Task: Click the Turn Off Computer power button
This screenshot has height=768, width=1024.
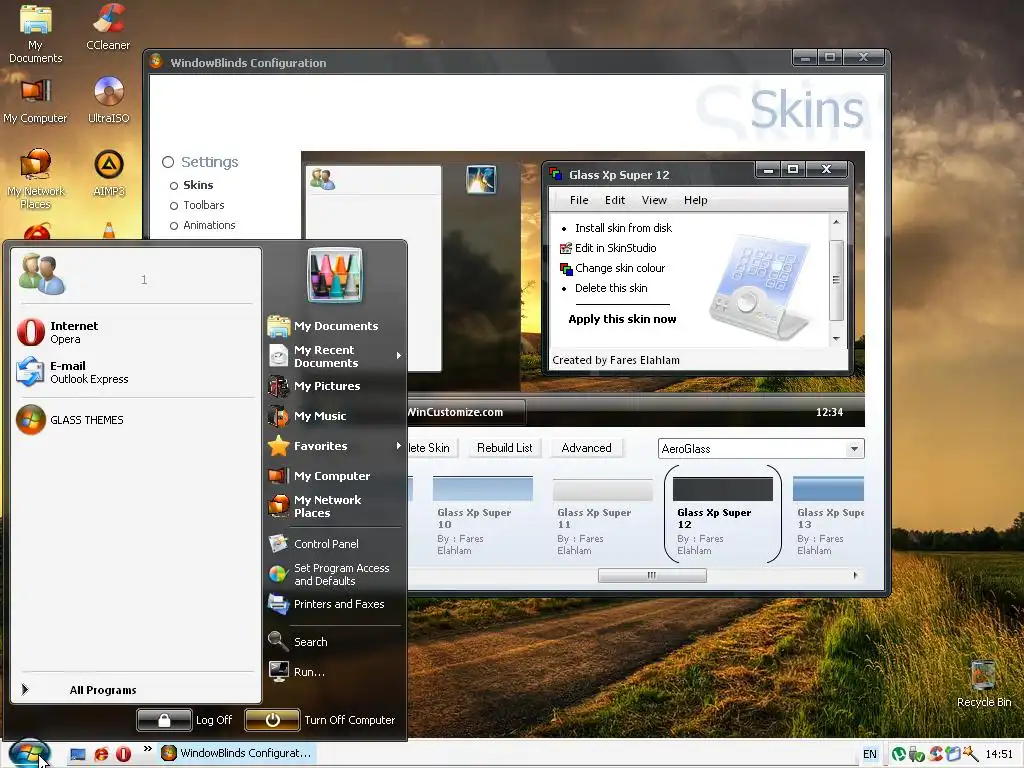Action: point(272,720)
